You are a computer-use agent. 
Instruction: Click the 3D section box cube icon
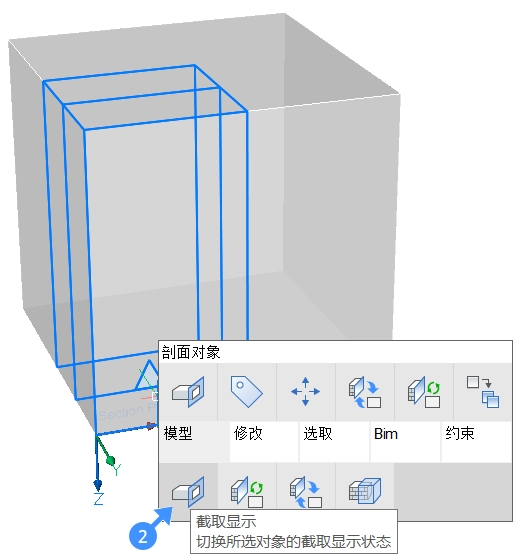point(365,492)
